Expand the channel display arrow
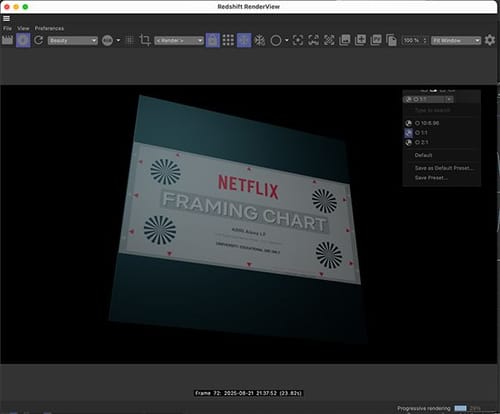Screen dimensions: 500x414 118,41
